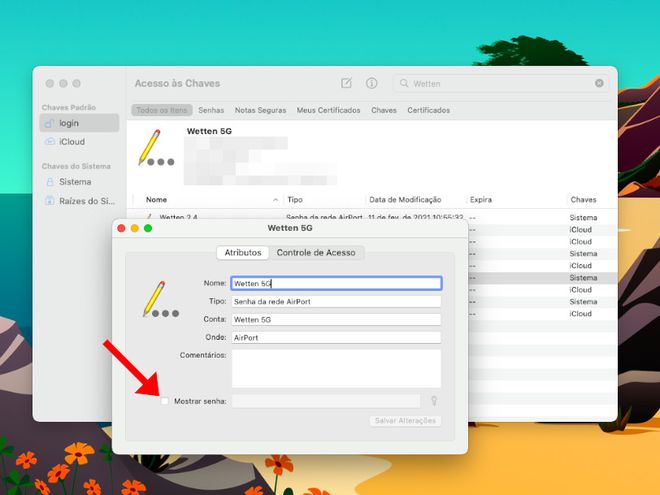
Task: Click the Mostrar senha password field
Action: click(x=326, y=401)
